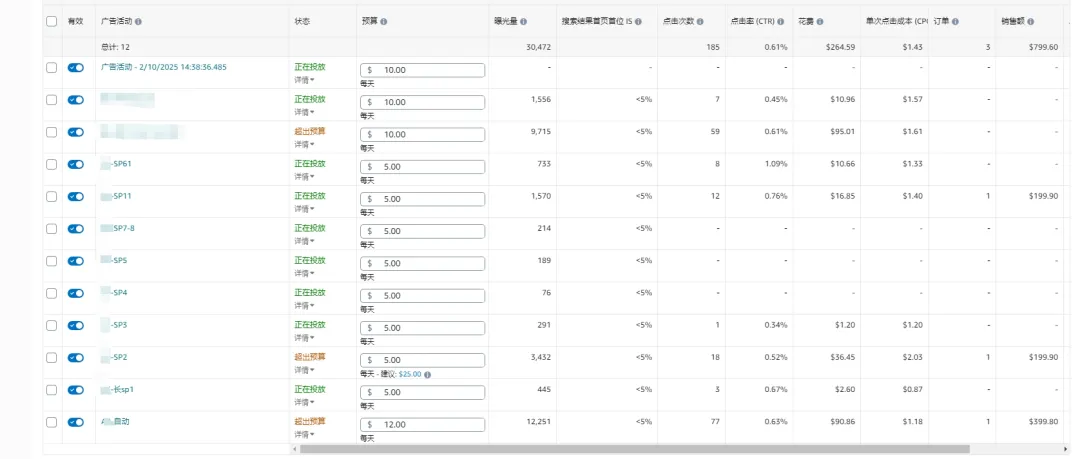Click the spend value $95.01

coord(842,132)
